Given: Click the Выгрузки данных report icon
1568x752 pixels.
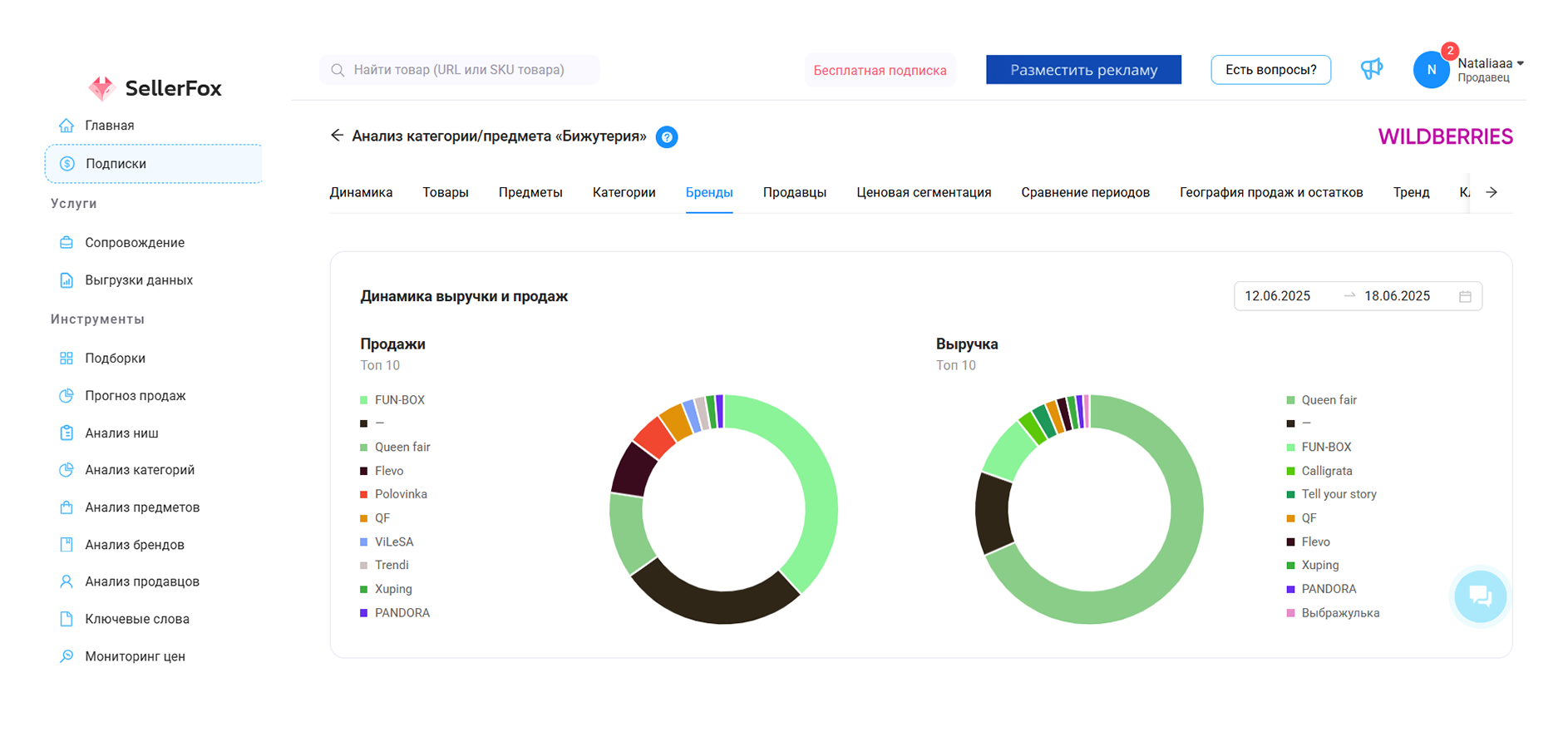Looking at the screenshot, I should [x=67, y=280].
